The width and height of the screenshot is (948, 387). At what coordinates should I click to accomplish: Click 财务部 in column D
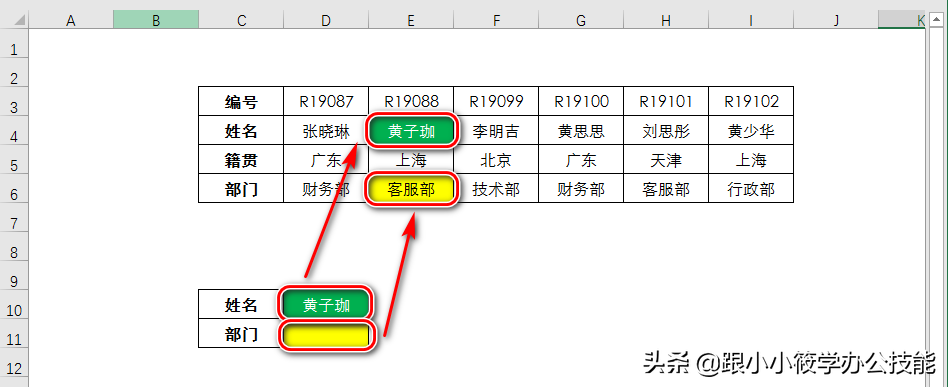[326, 188]
